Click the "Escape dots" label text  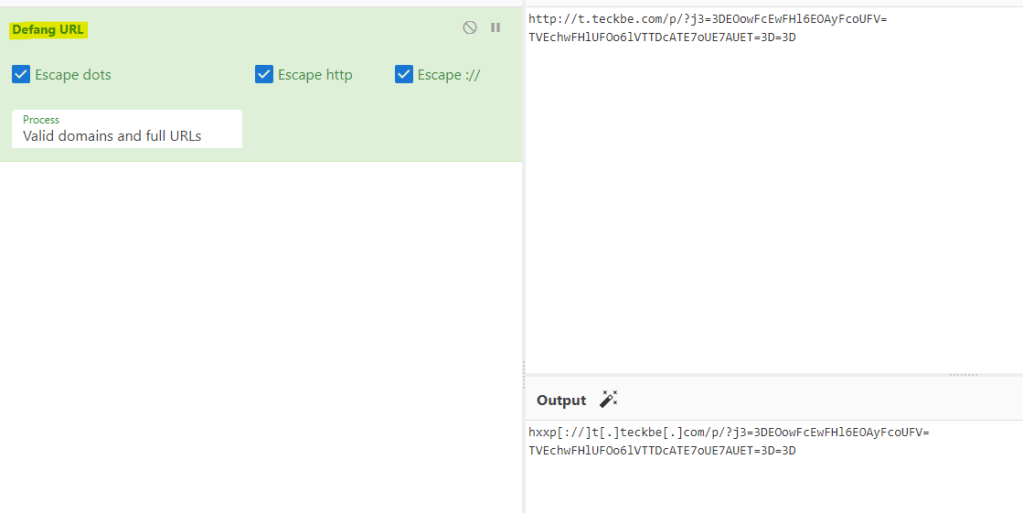(x=73, y=75)
